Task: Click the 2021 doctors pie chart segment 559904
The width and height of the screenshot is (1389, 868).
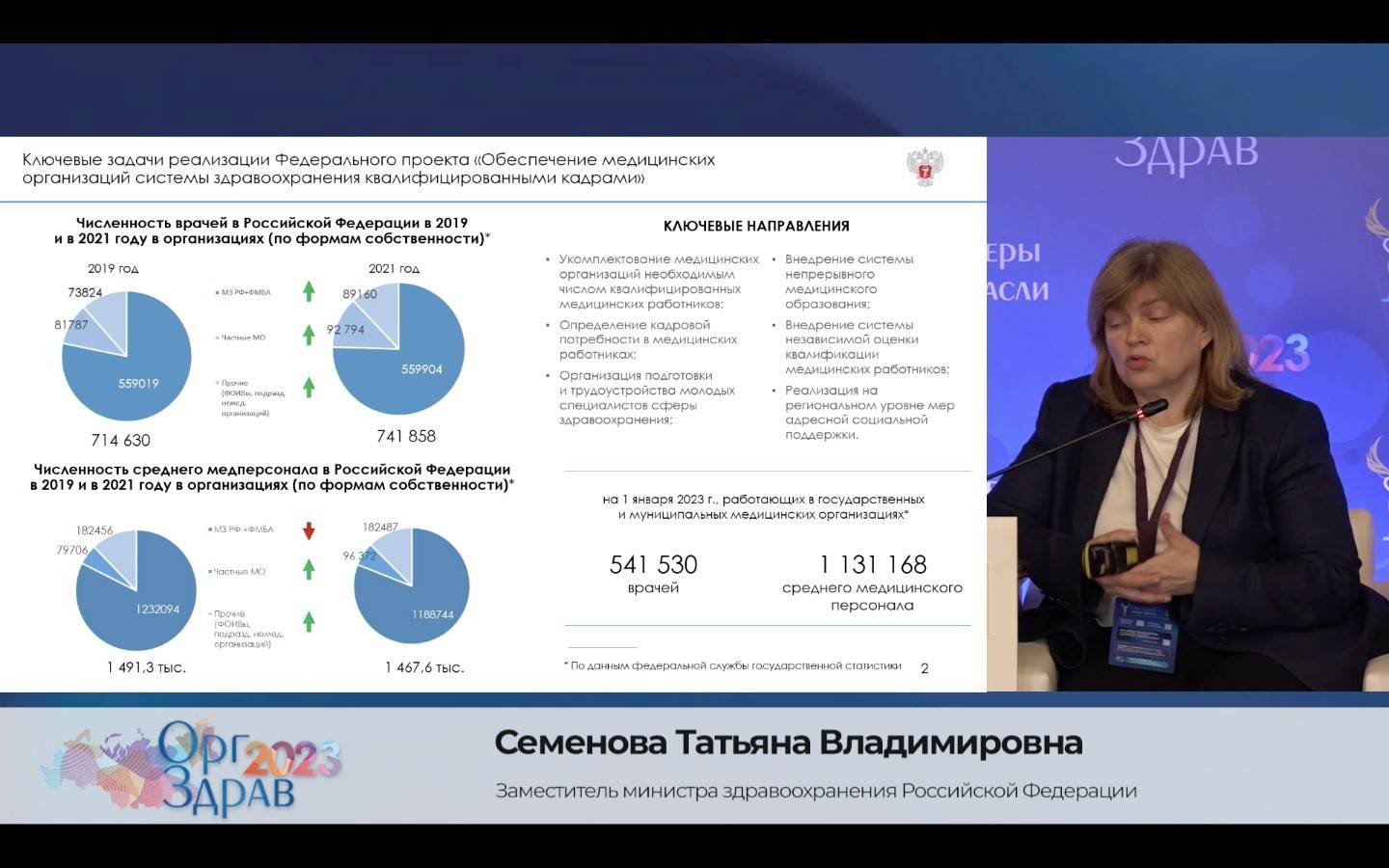Action: (x=422, y=369)
